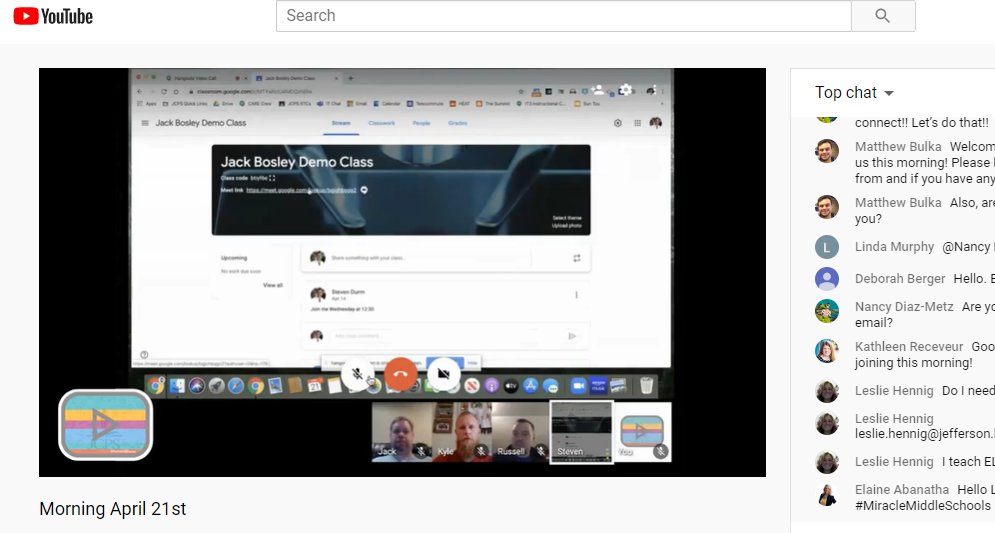This screenshot has height=533, width=995.
Task: Click chat author name Nancy Diaz-Metz
Action: 904,306
